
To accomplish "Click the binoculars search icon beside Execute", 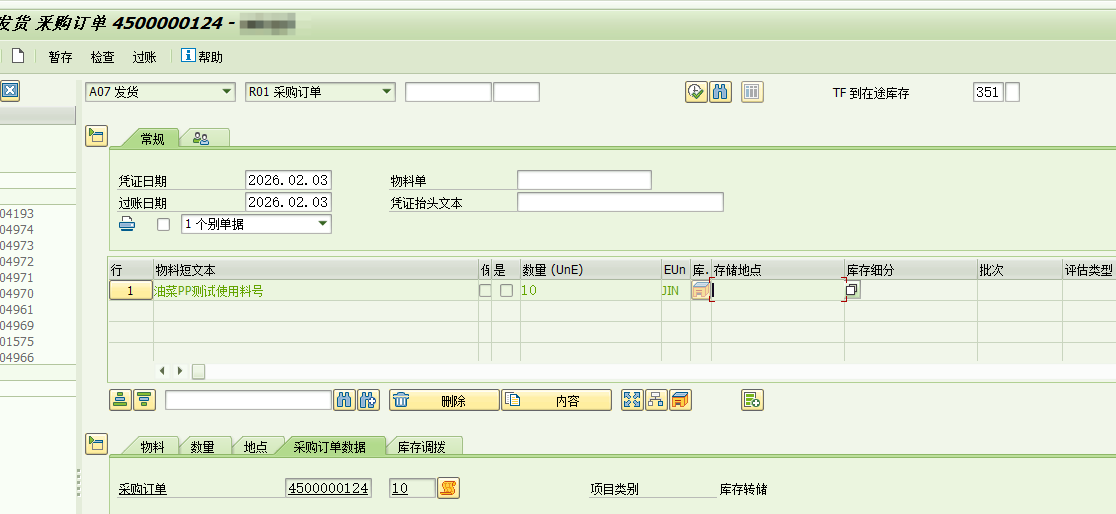I will tap(720, 92).
